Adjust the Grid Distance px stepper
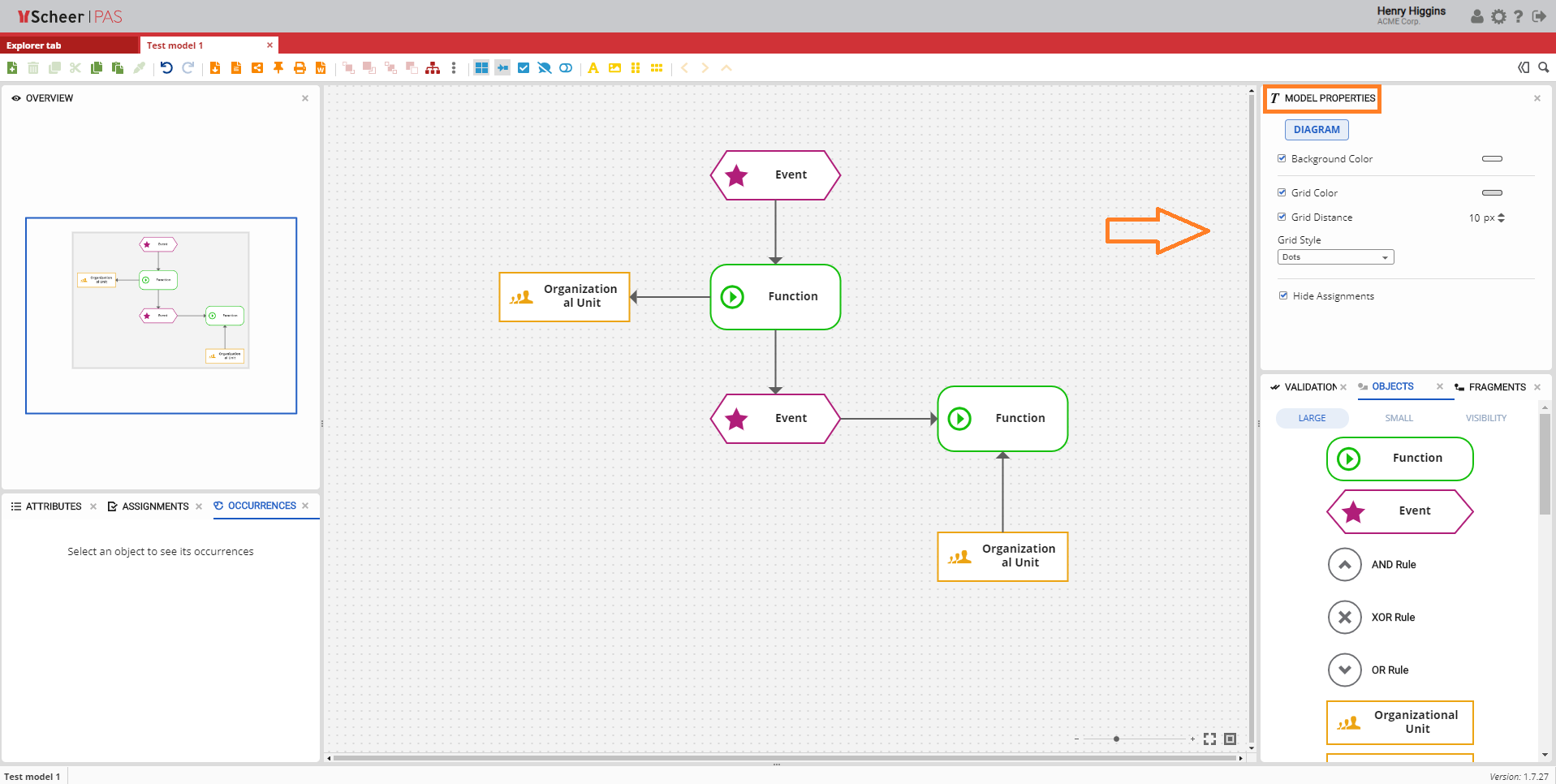The height and width of the screenshot is (784, 1556). tap(1501, 218)
